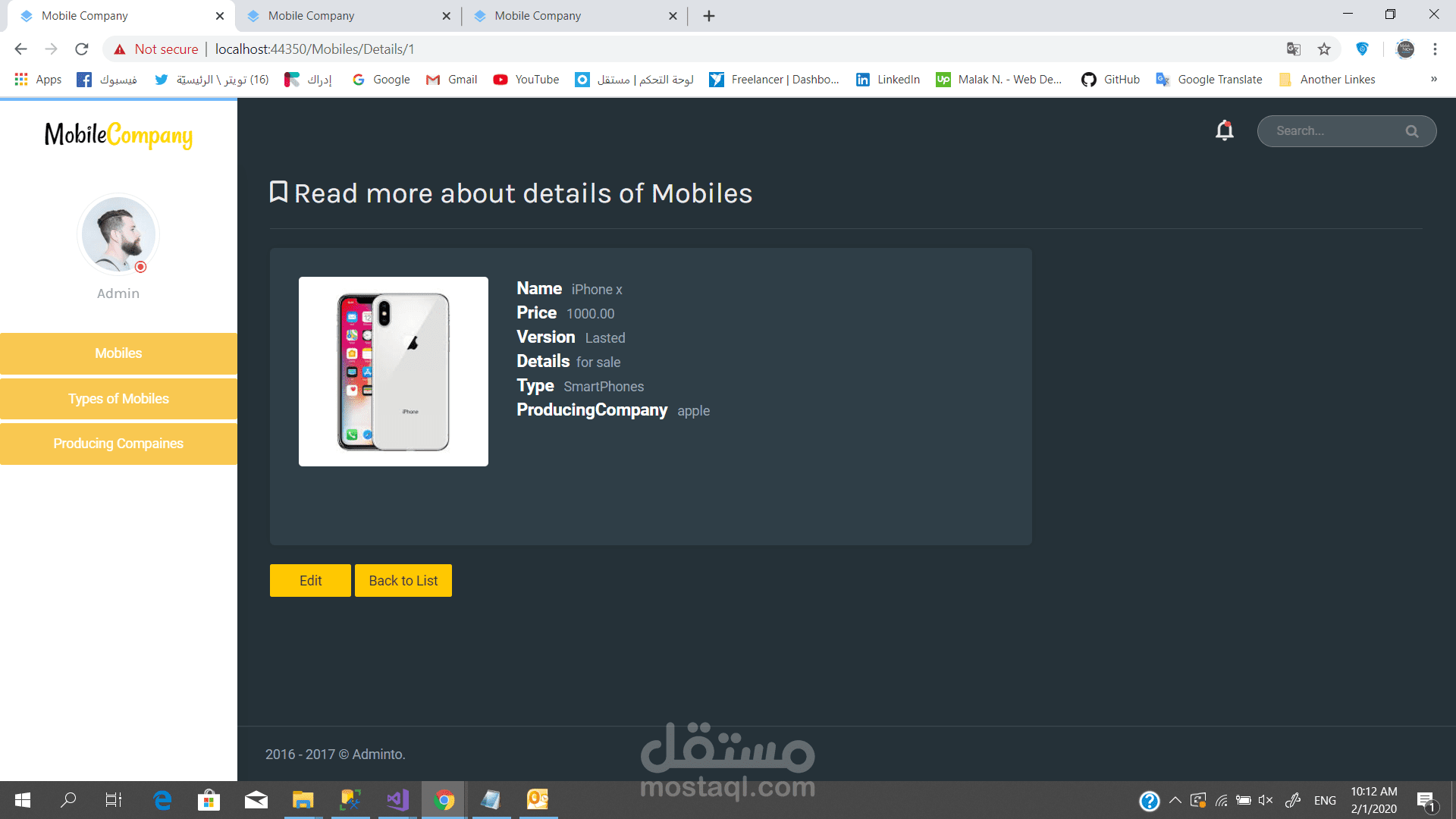Click the iPhone x product image
Viewport: 1456px width, 819px height.
coord(393,372)
